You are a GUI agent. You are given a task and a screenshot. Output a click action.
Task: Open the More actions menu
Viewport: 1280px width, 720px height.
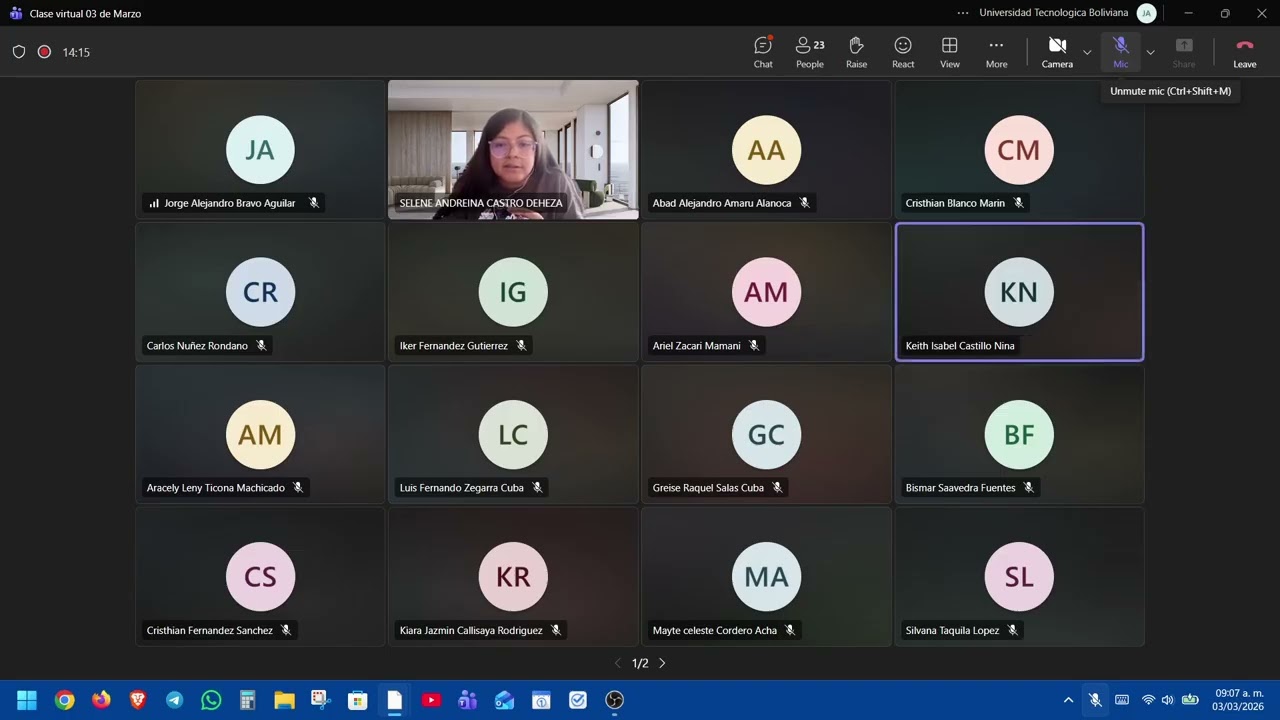[996, 52]
